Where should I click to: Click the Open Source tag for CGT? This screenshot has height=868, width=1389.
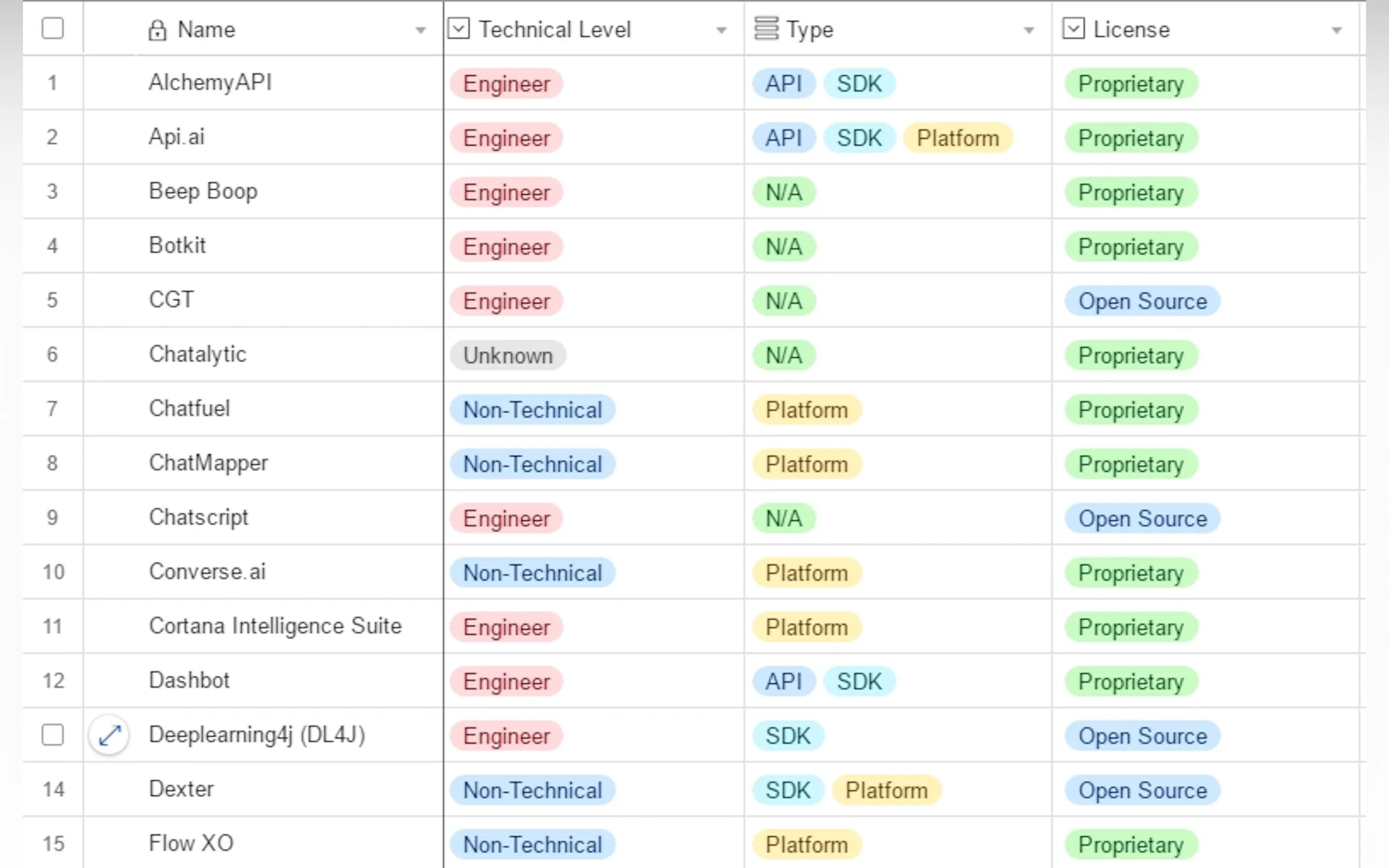(1142, 301)
